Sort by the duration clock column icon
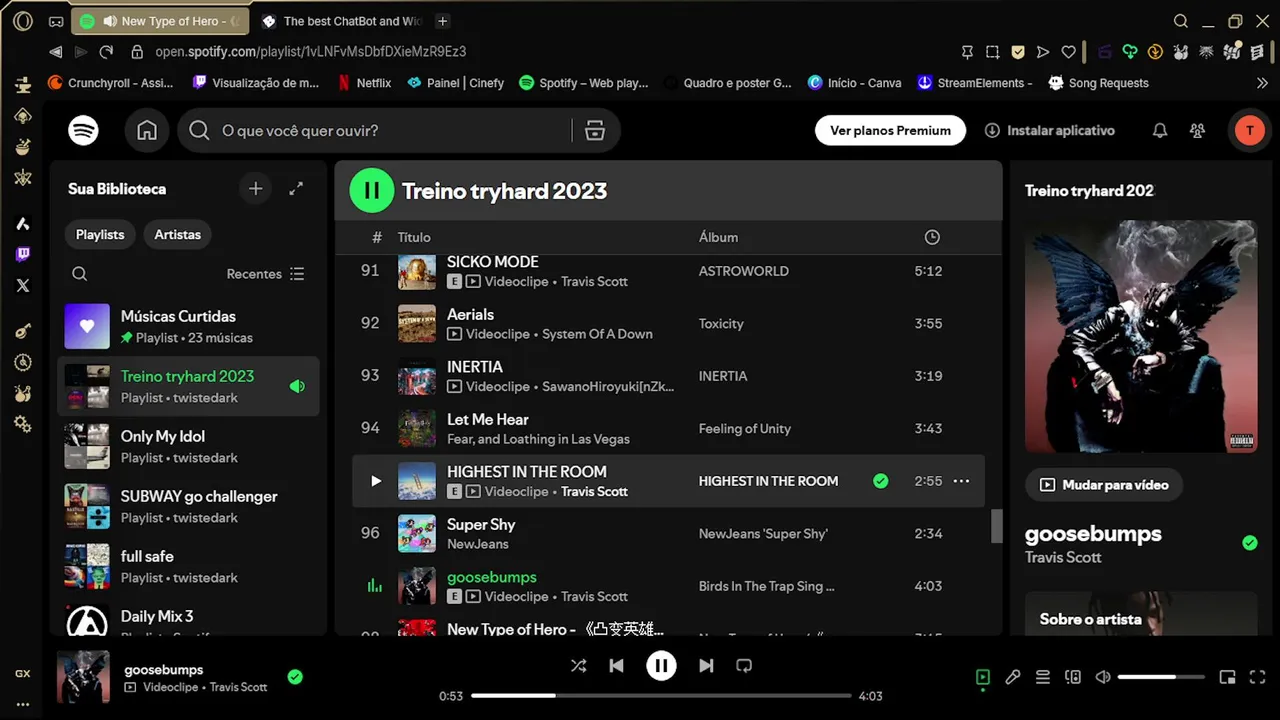The image size is (1280, 720). point(932,237)
